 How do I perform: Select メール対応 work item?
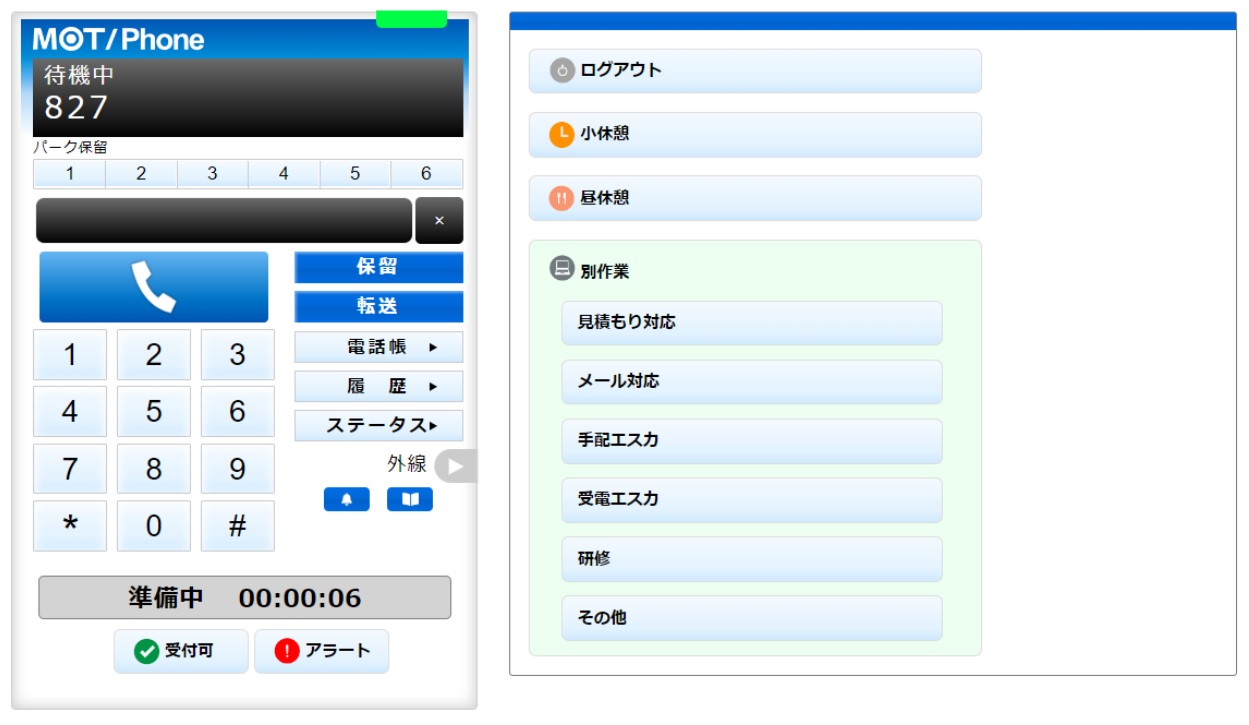[751, 382]
